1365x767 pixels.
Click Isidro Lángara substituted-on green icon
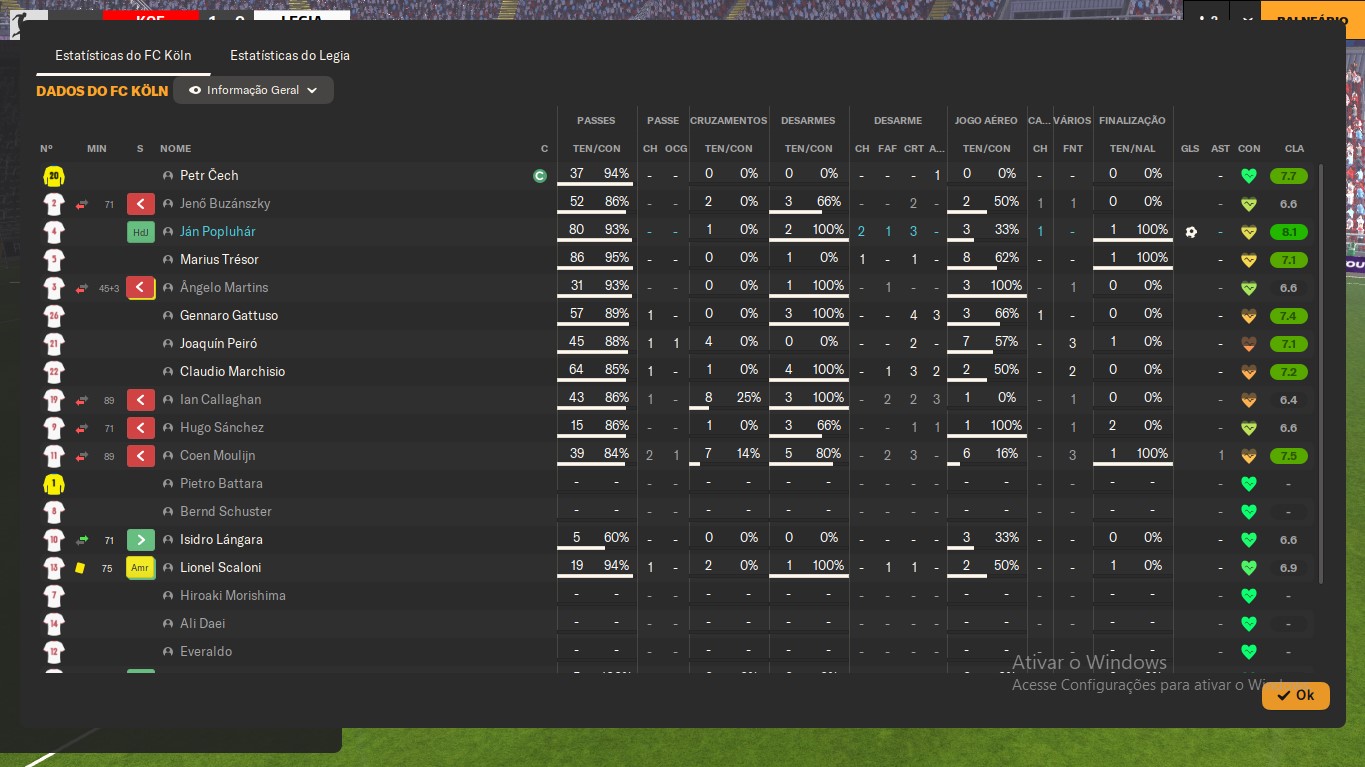141,540
